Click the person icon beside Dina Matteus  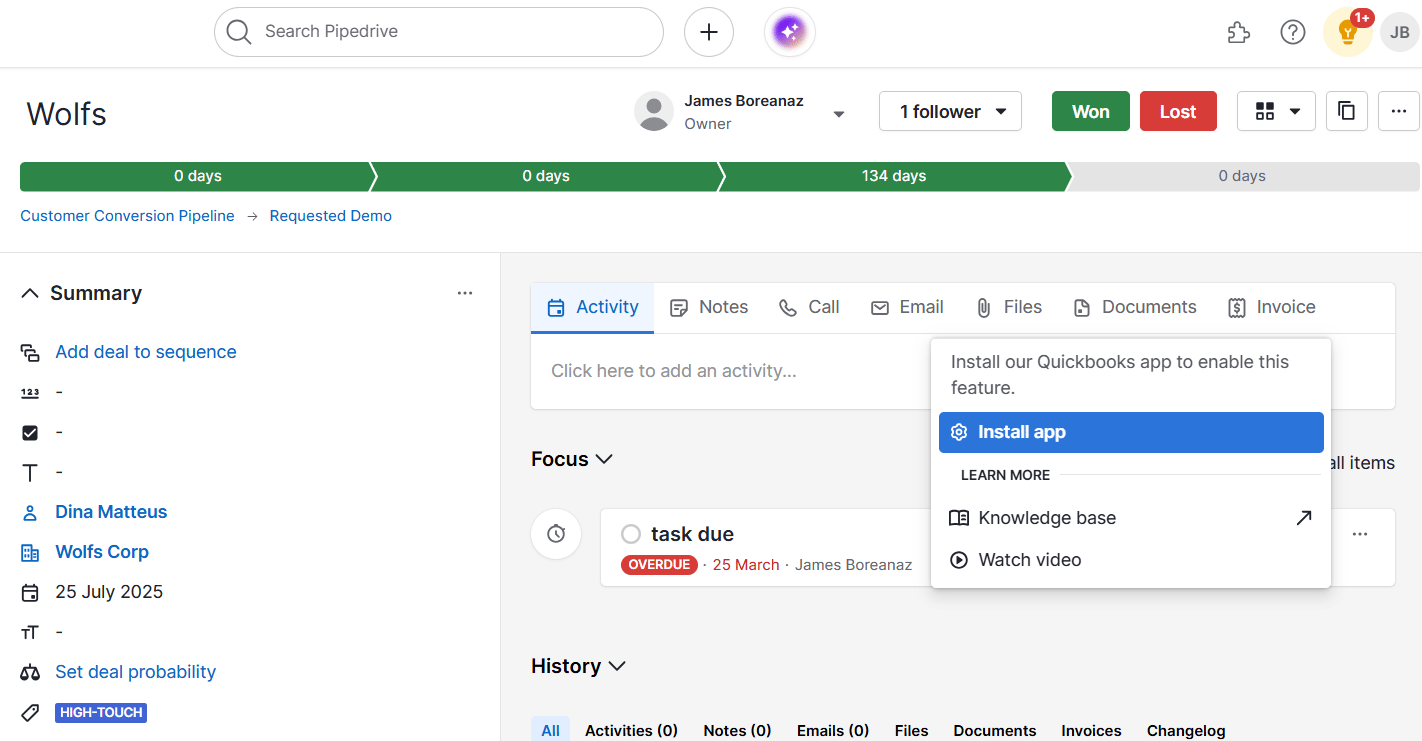(x=30, y=512)
